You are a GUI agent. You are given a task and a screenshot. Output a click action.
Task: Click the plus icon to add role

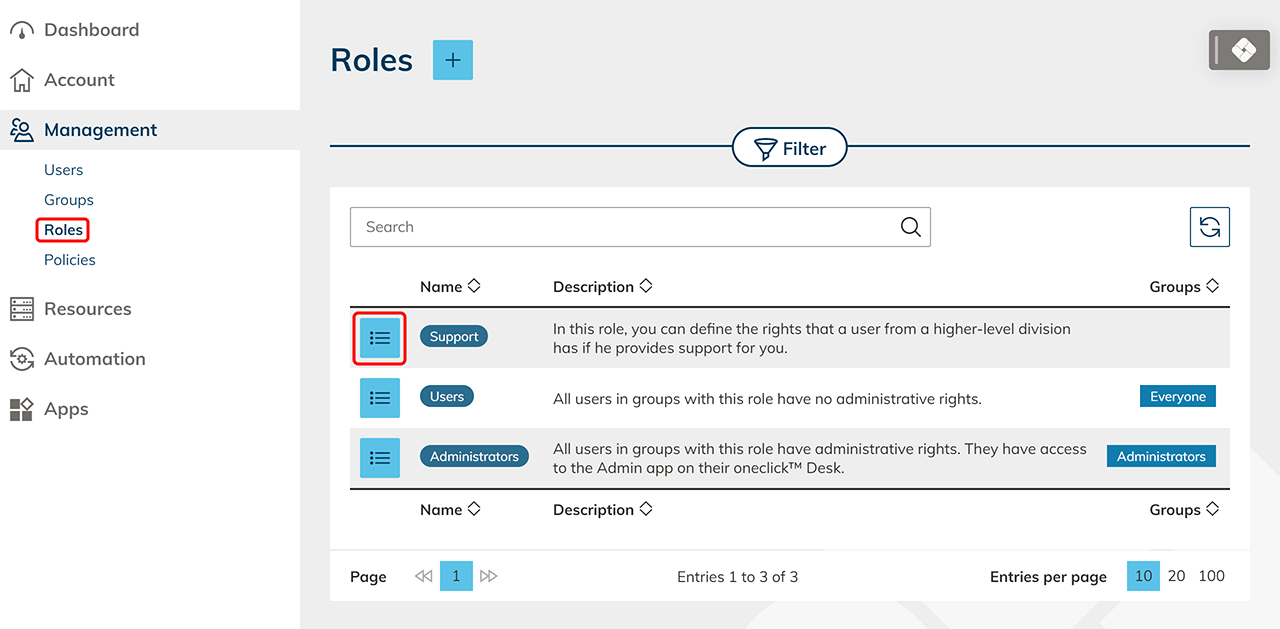point(452,60)
